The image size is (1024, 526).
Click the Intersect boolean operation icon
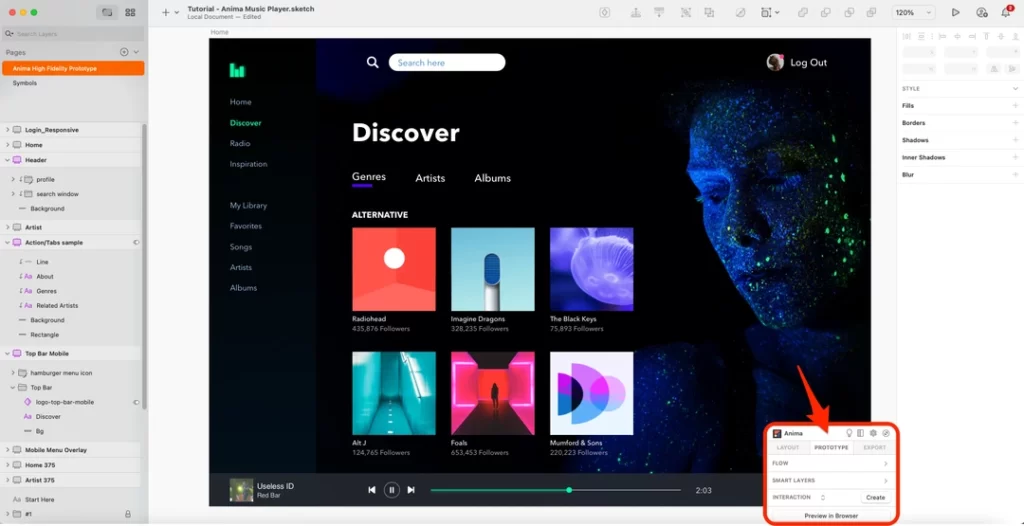[x=849, y=12]
